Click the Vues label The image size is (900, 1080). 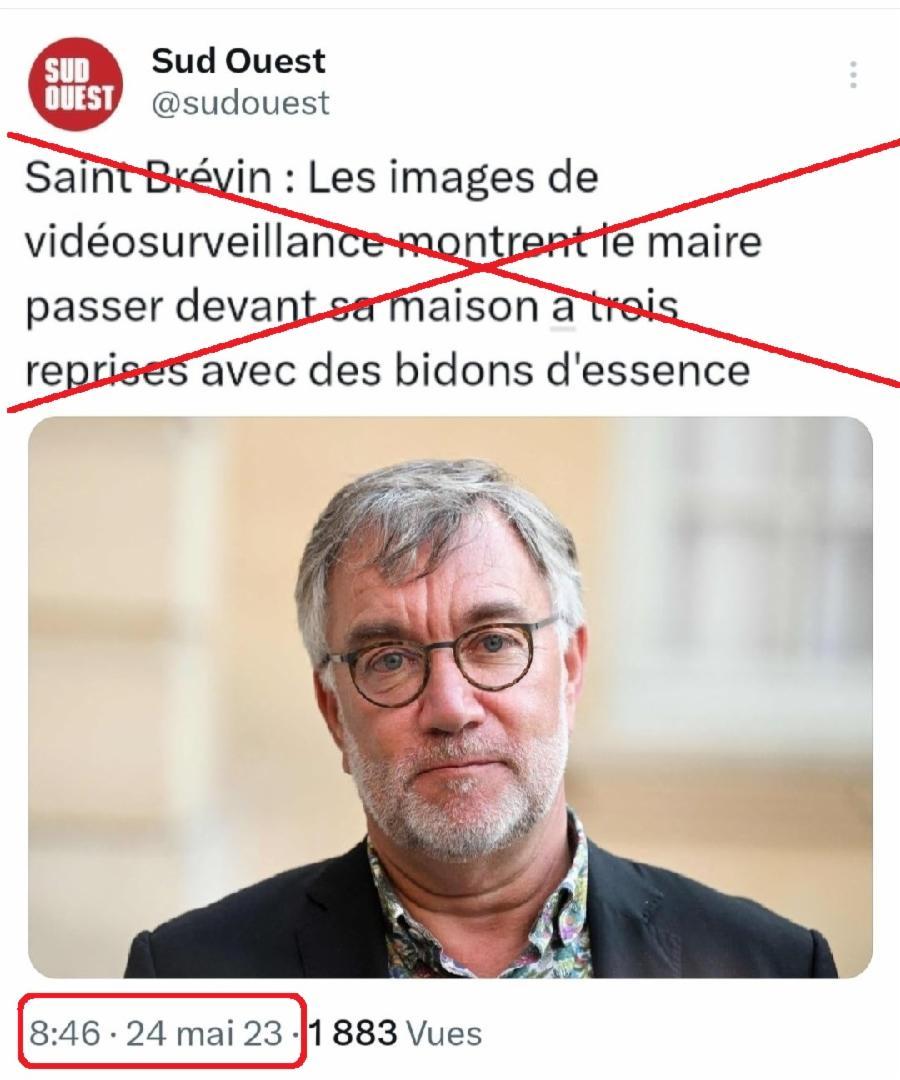[x=444, y=1034]
